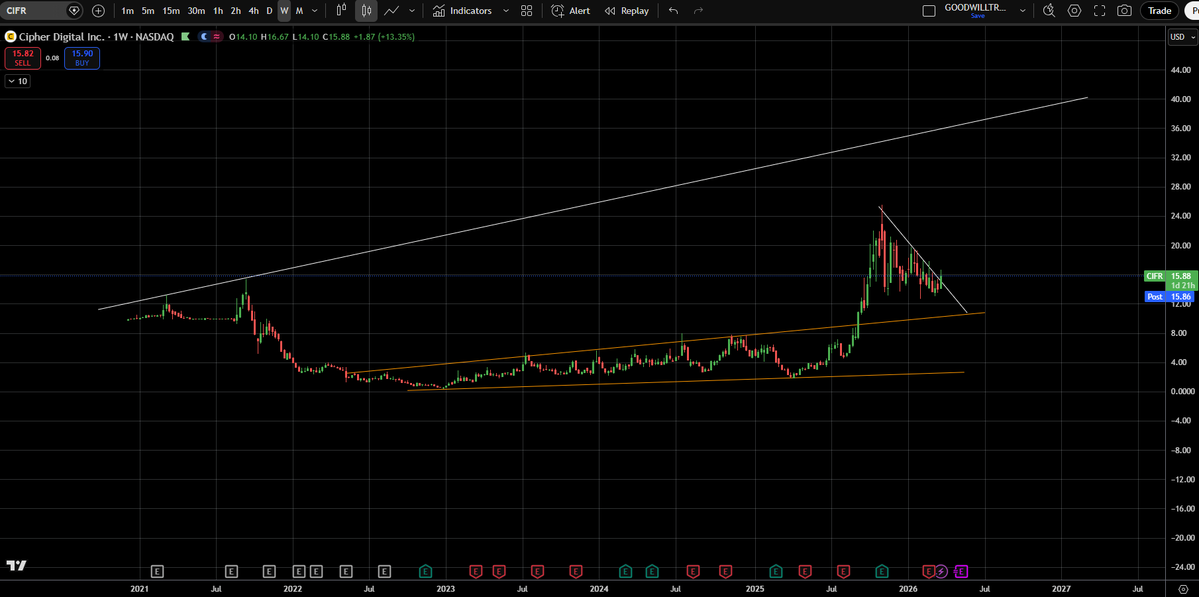Click the diamond icon inside symbol search
The image size is (1199, 597).
point(73,11)
